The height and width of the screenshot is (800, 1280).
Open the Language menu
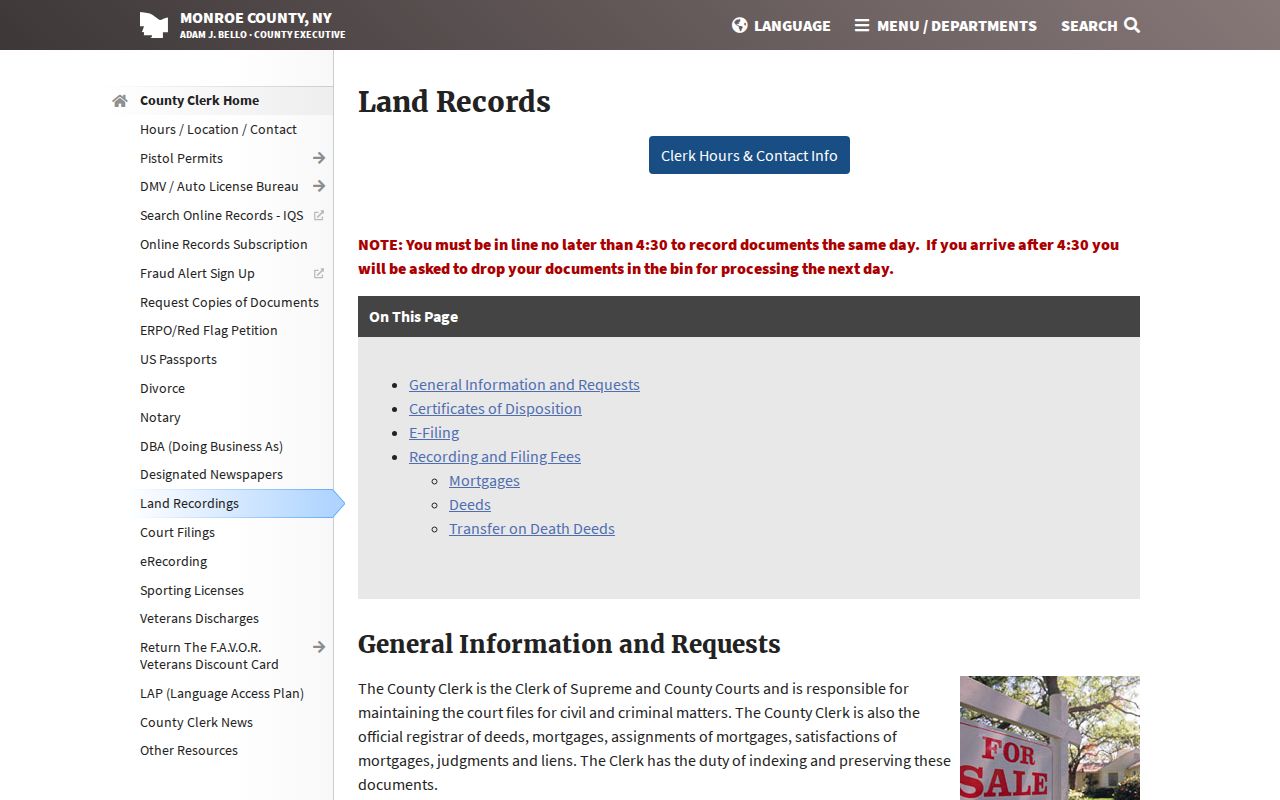[781, 25]
